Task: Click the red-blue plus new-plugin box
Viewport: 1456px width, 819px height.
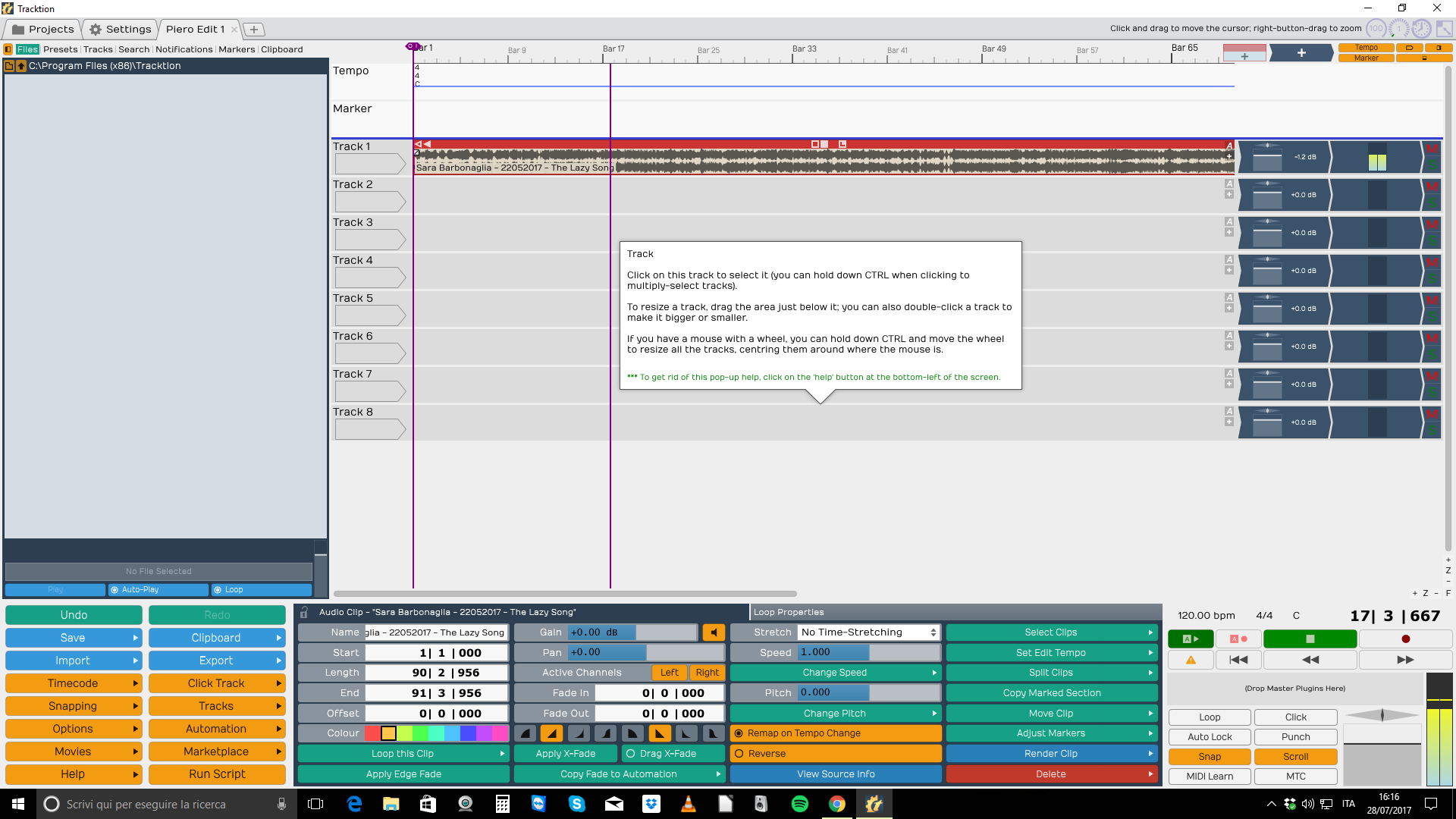Action: click(x=1244, y=53)
